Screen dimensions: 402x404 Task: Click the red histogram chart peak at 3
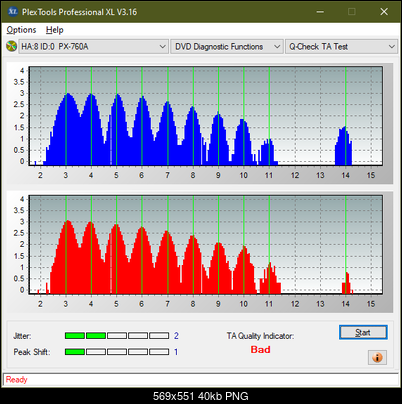[67, 257]
